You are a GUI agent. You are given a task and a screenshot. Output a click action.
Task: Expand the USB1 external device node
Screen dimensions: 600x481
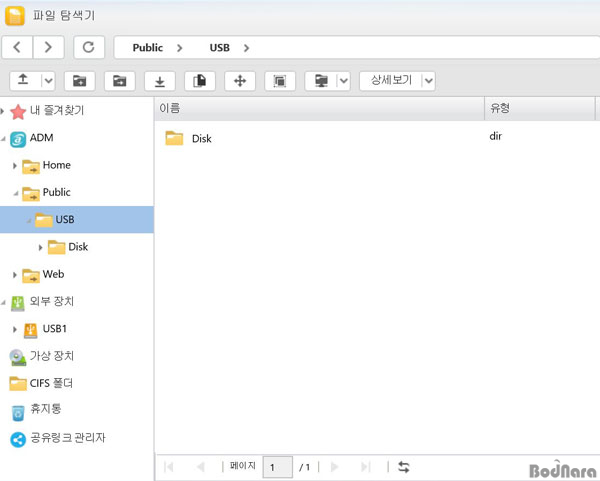pos(15,329)
